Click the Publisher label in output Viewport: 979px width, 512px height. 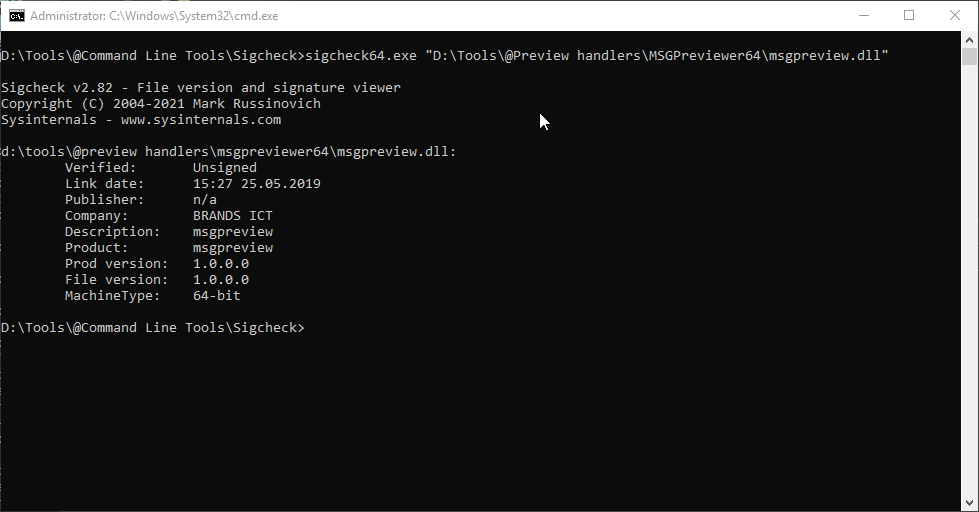(105, 200)
